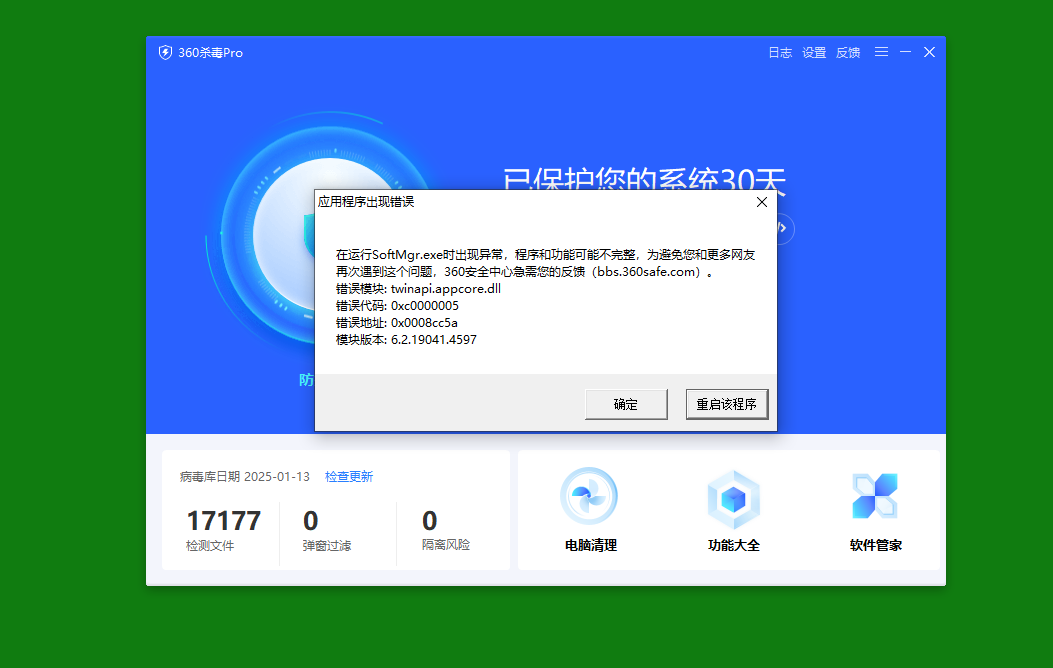Click the 功能大全 label
The image size is (1053, 668).
733,545
